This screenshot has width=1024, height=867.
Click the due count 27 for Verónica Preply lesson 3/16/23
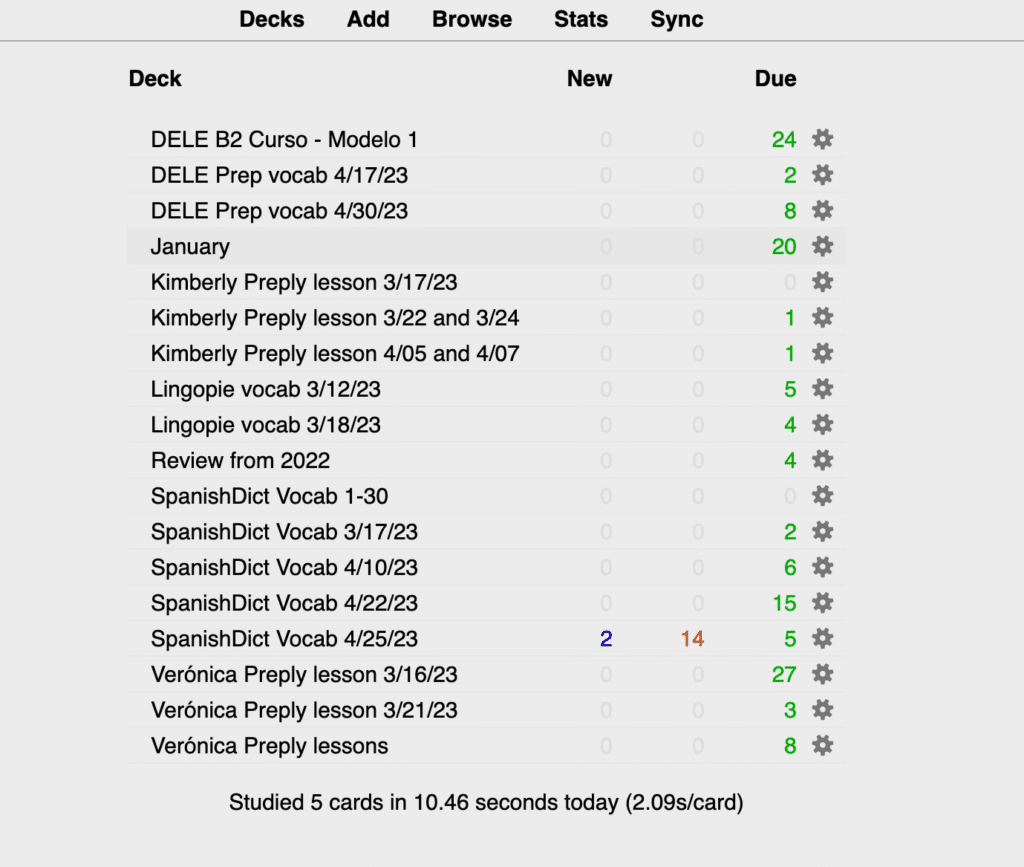click(784, 674)
